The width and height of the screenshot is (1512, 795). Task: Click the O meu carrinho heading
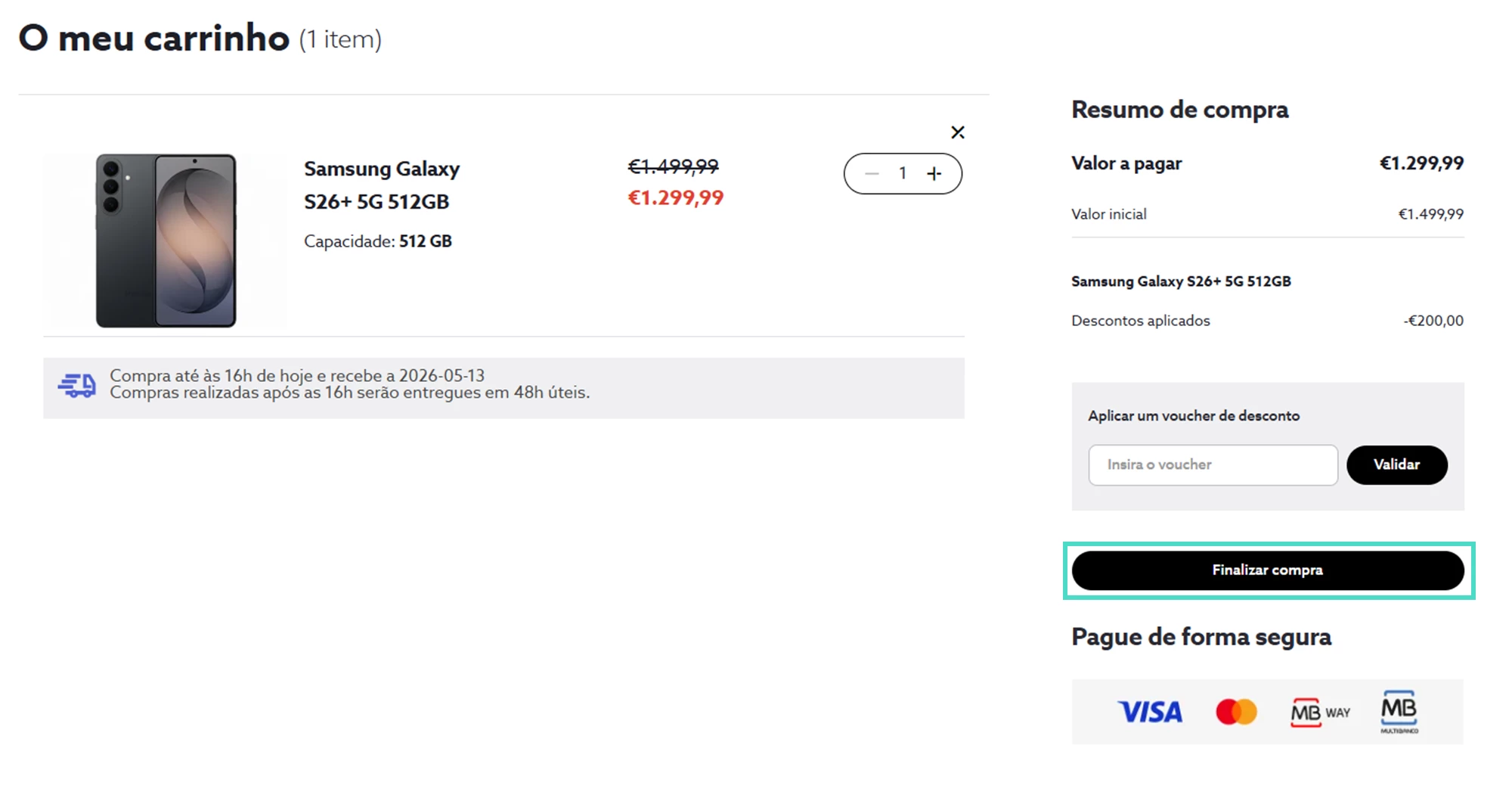tap(153, 38)
